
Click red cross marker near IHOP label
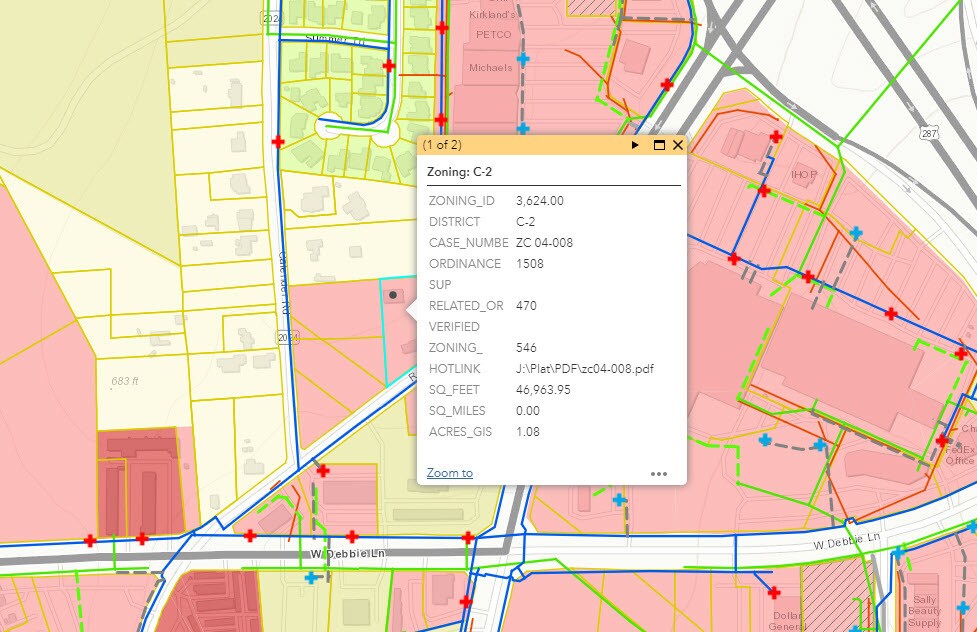click(x=763, y=190)
